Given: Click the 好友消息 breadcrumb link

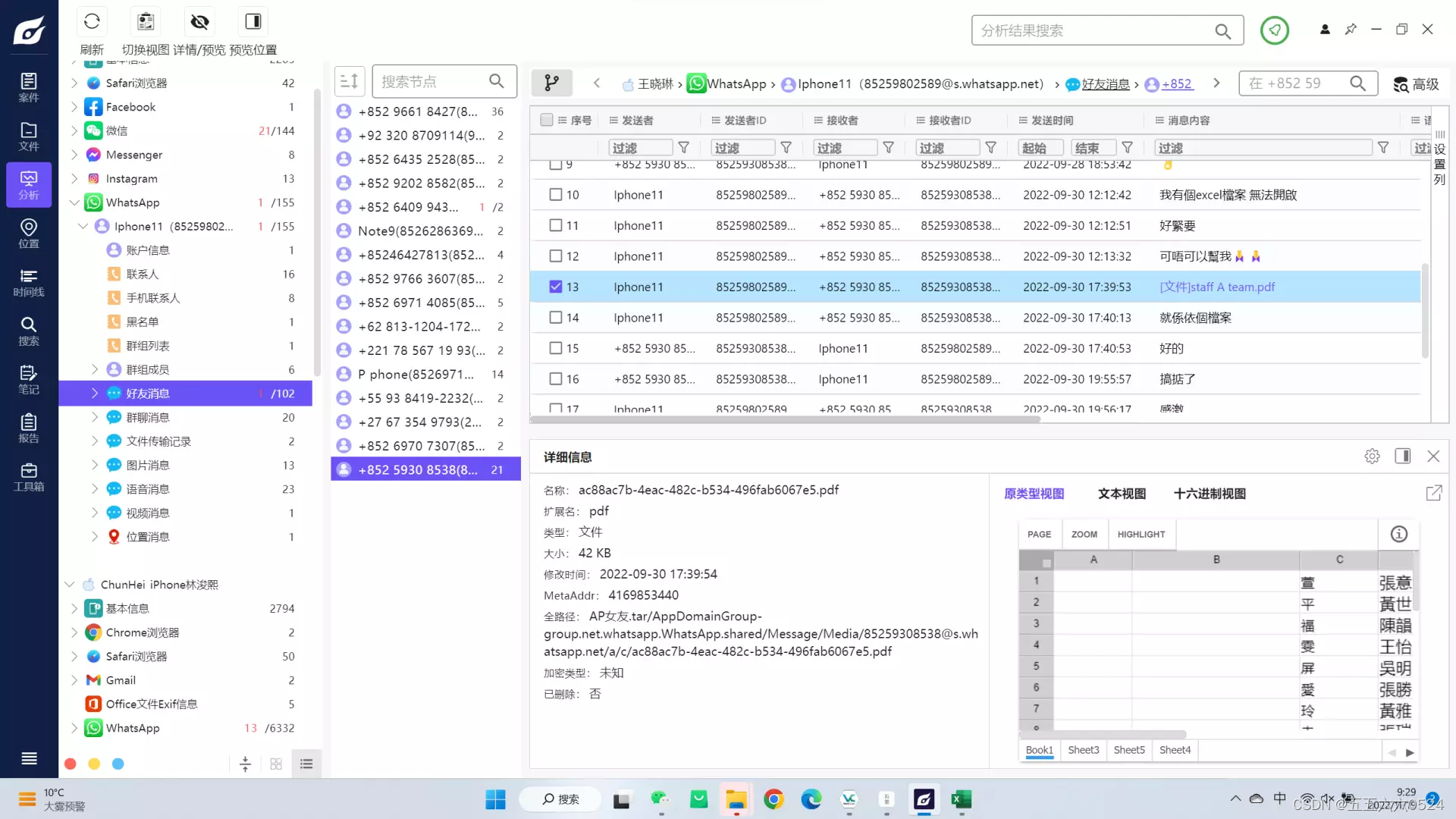Looking at the screenshot, I should click(x=1105, y=83).
